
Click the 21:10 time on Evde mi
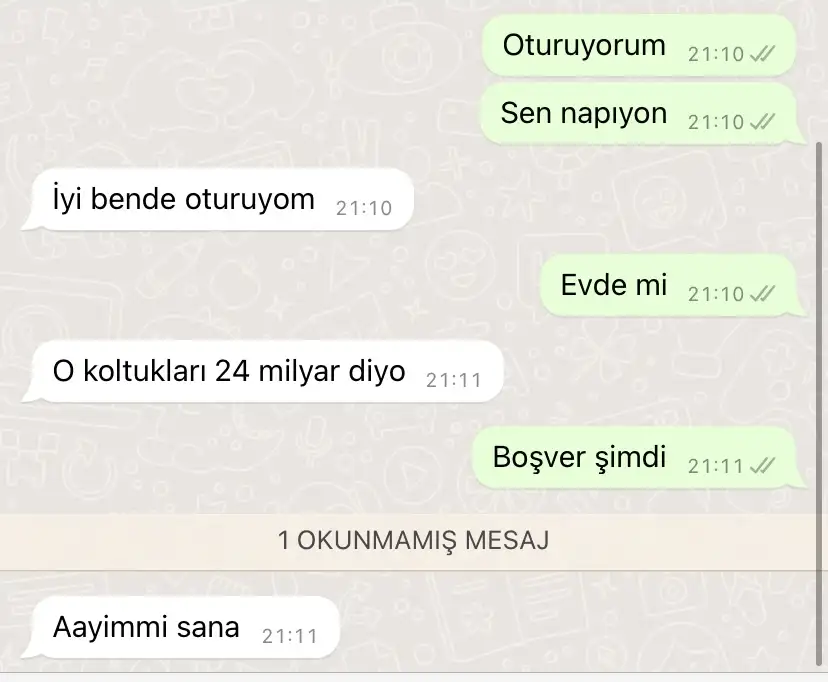[x=716, y=294]
